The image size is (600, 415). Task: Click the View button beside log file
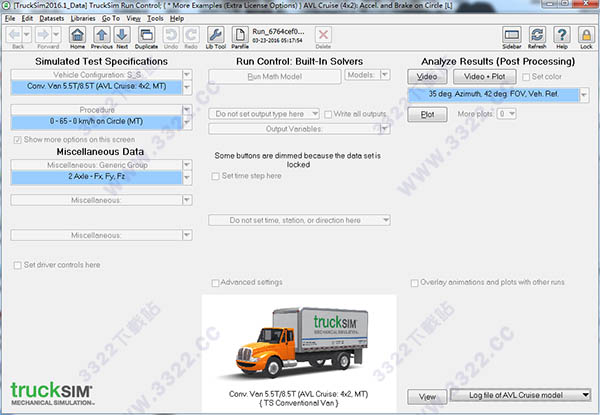[427, 397]
